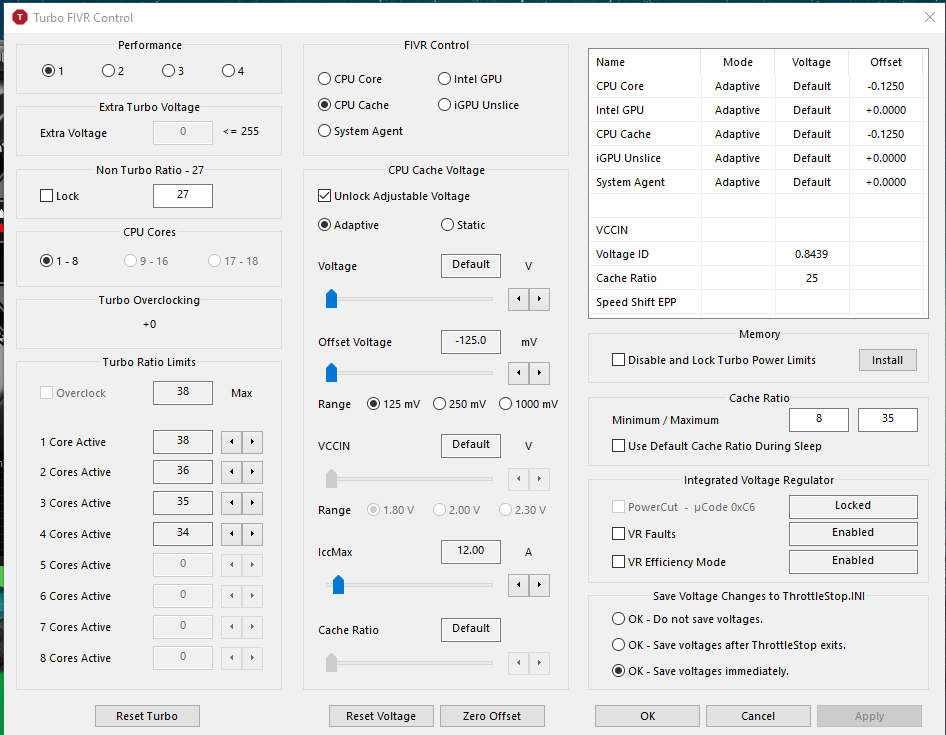Increase 1 Core Active ratio with right arrow

point(252,442)
